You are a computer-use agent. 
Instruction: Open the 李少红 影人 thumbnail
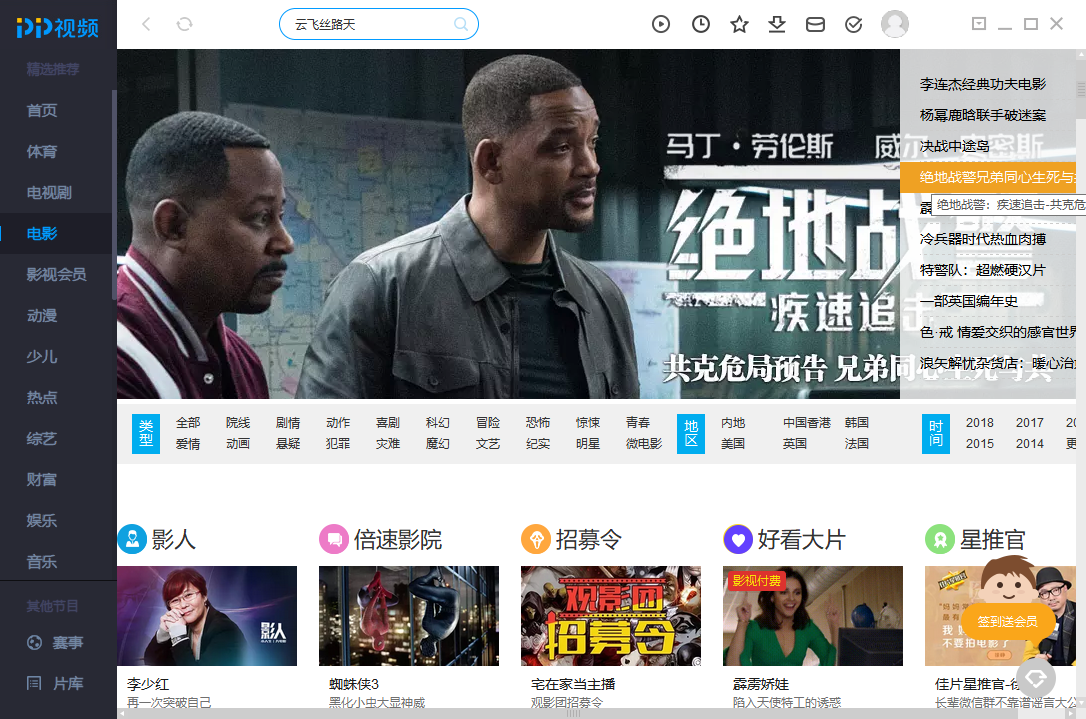point(207,616)
